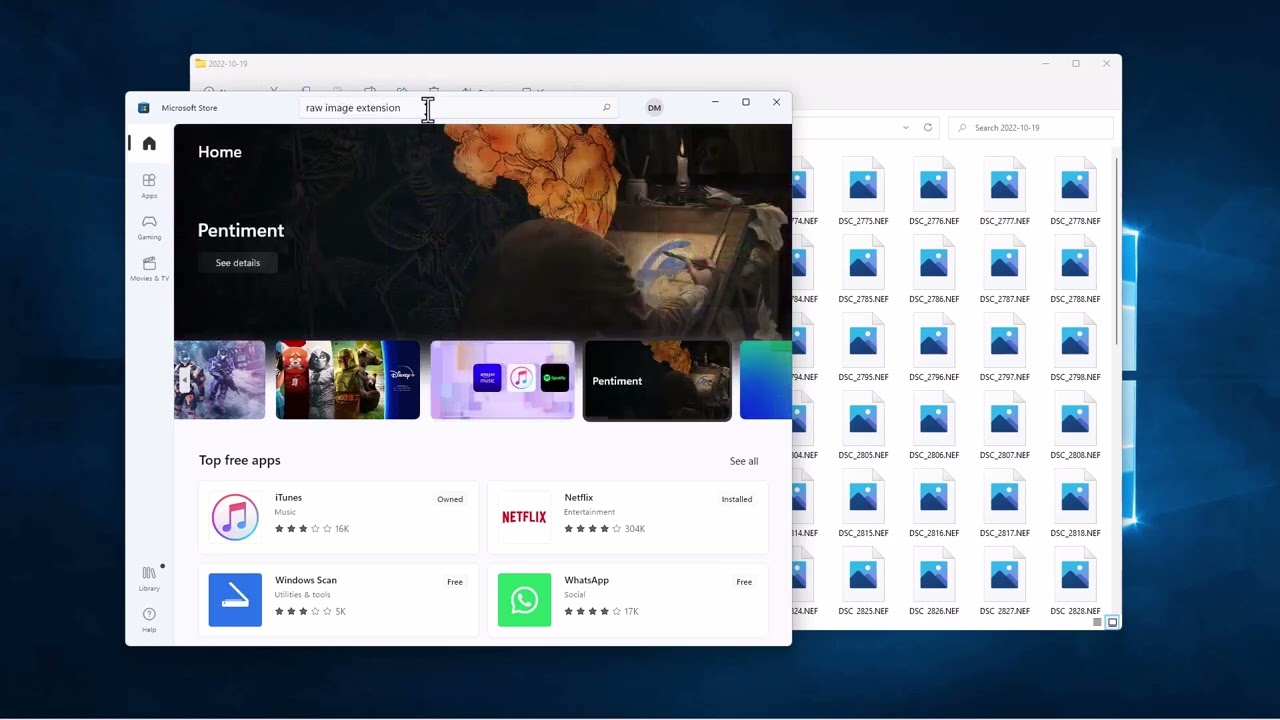Click the Windows Scan title text
The image size is (1280, 720).
tap(306, 580)
